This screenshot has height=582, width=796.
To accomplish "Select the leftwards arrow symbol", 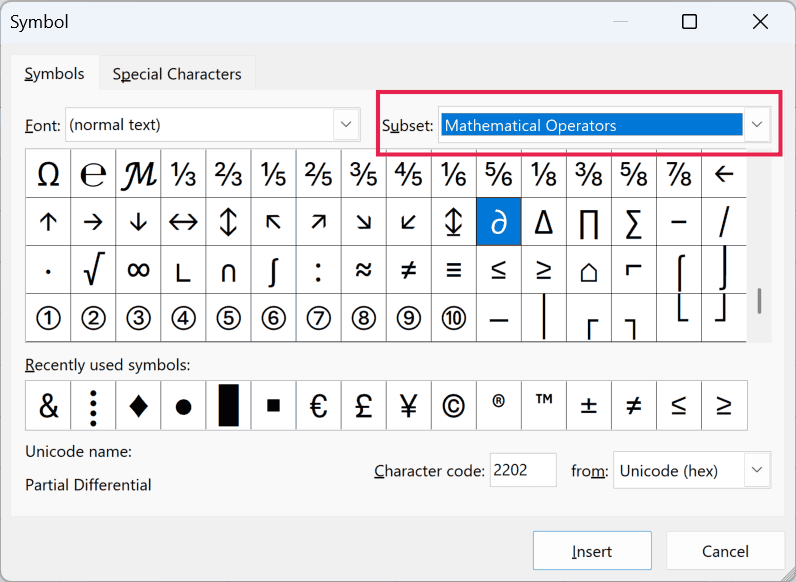I will coord(724,174).
